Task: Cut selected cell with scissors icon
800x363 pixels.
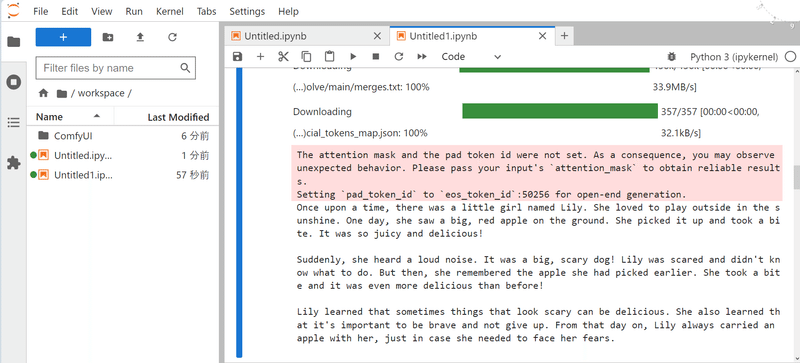Action: point(283,57)
